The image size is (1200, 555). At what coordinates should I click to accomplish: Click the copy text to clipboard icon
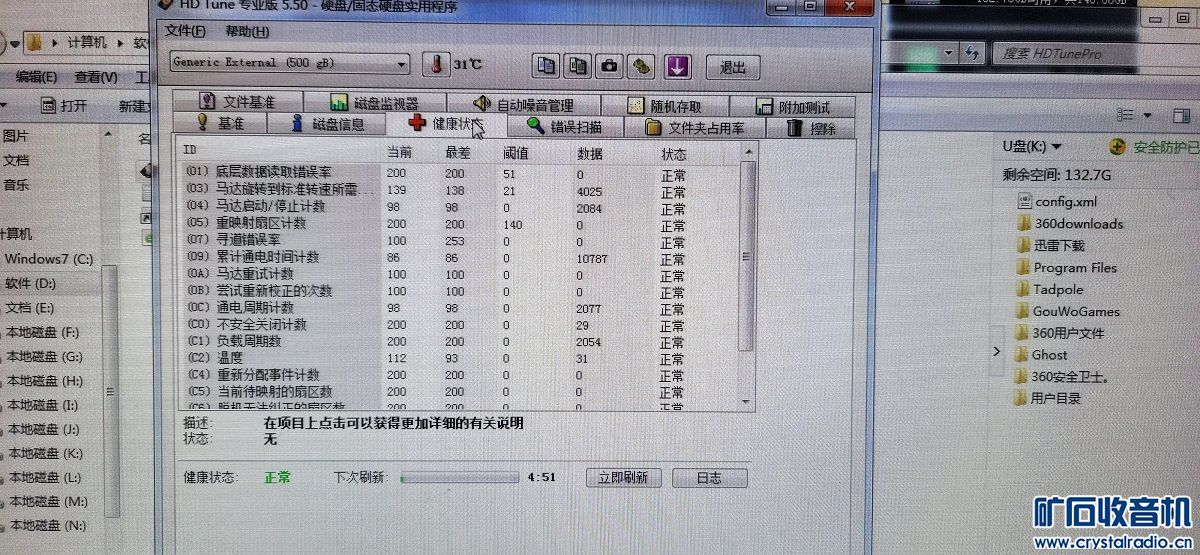(545, 66)
